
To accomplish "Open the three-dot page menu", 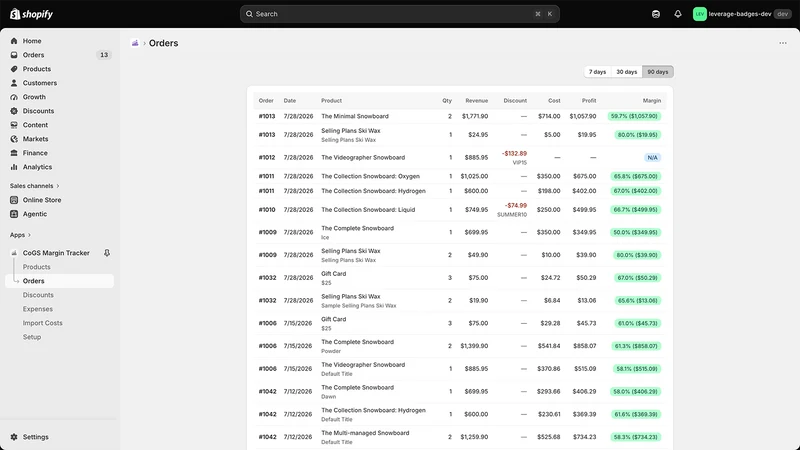I will point(783,43).
